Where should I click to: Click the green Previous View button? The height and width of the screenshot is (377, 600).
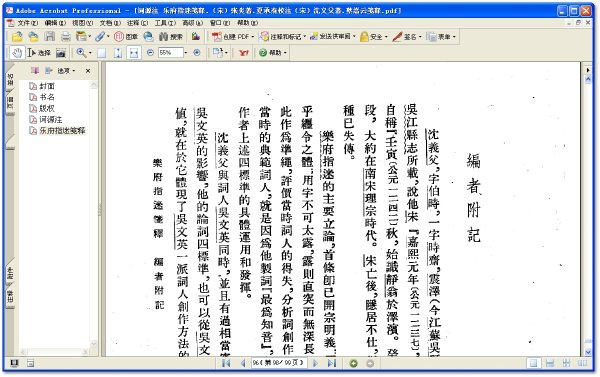[354, 363]
